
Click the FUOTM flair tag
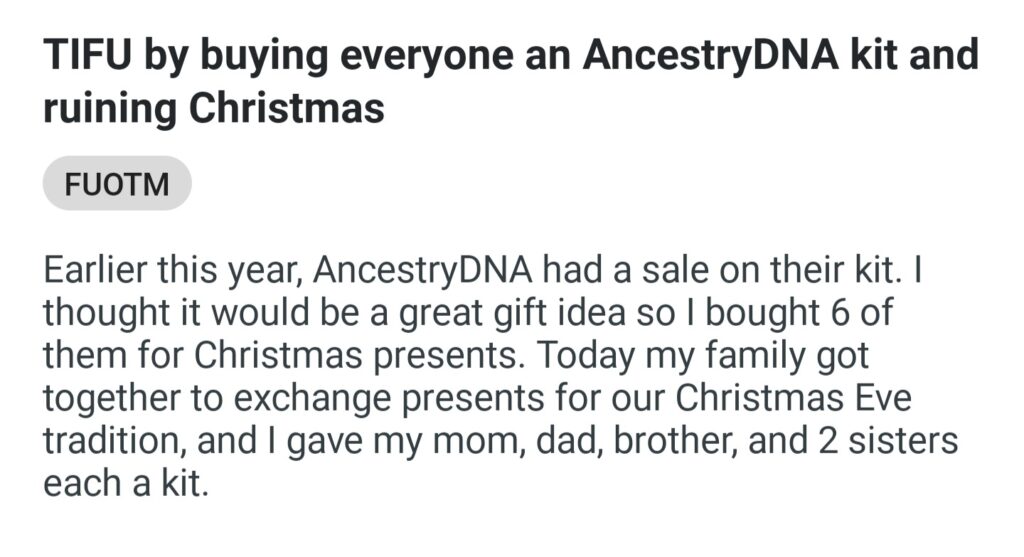point(116,184)
